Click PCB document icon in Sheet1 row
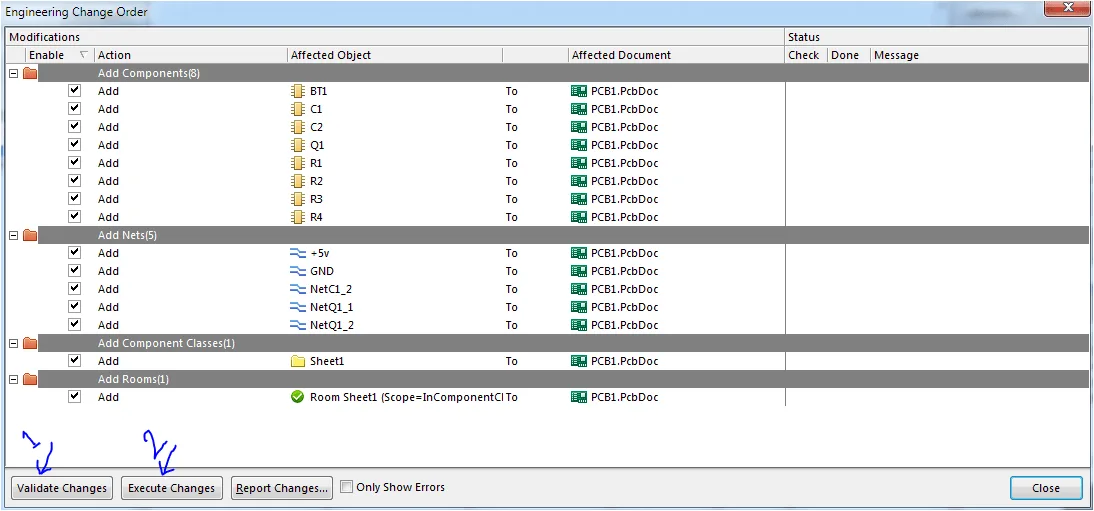 pyautogui.click(x=578, y=361)
